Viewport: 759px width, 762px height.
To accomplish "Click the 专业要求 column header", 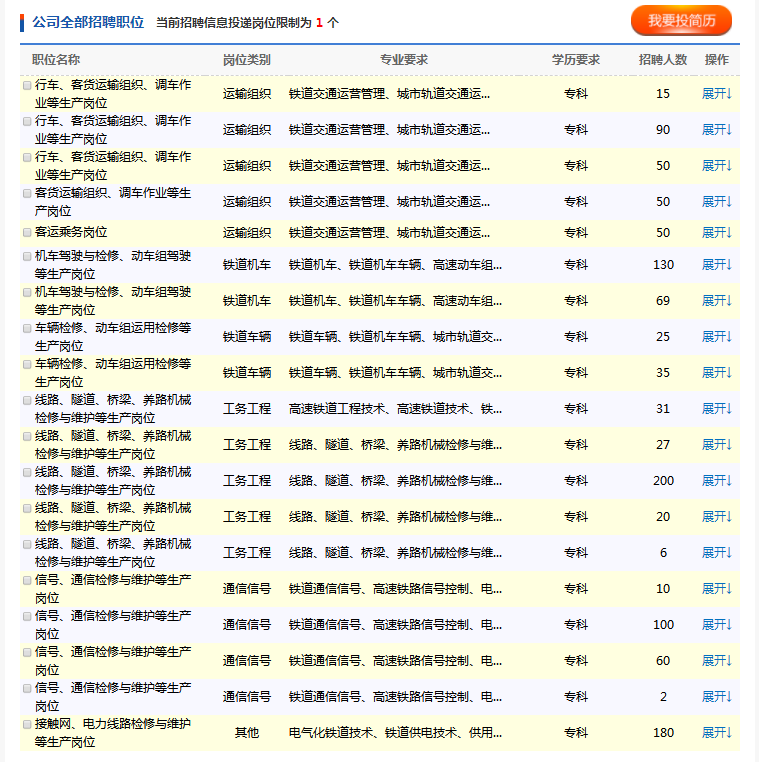I will (x=404, y=60).
